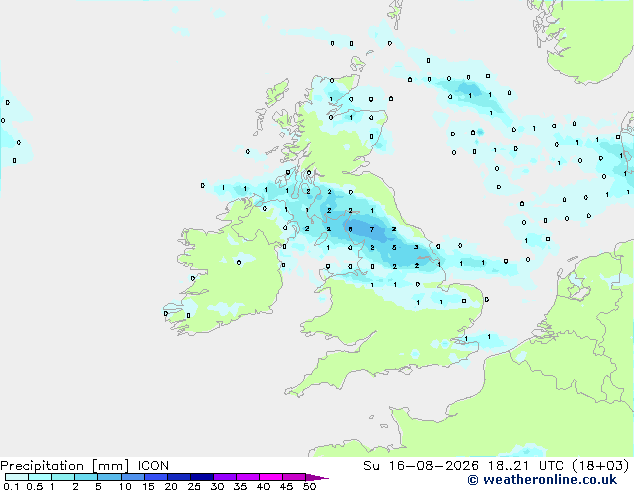Click the 40–45 mm bright pink swatch
Image resolution: width=634 pixels, height=490 pixels.
click(x=271, y=477)
